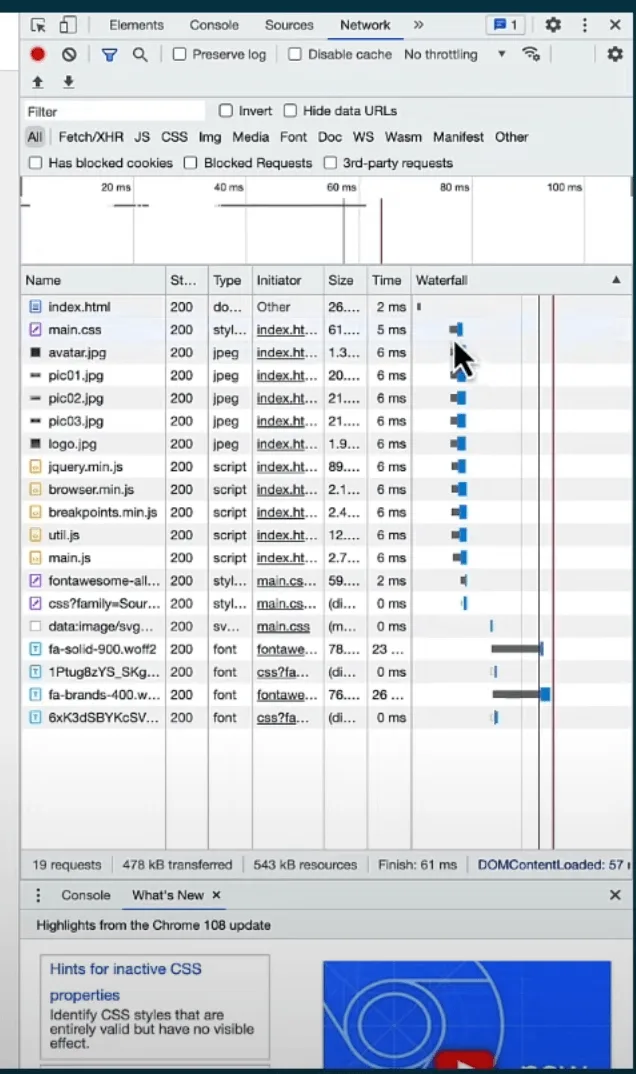
Task: Switch to the Sources tab
Action: [x=289, y=25]
